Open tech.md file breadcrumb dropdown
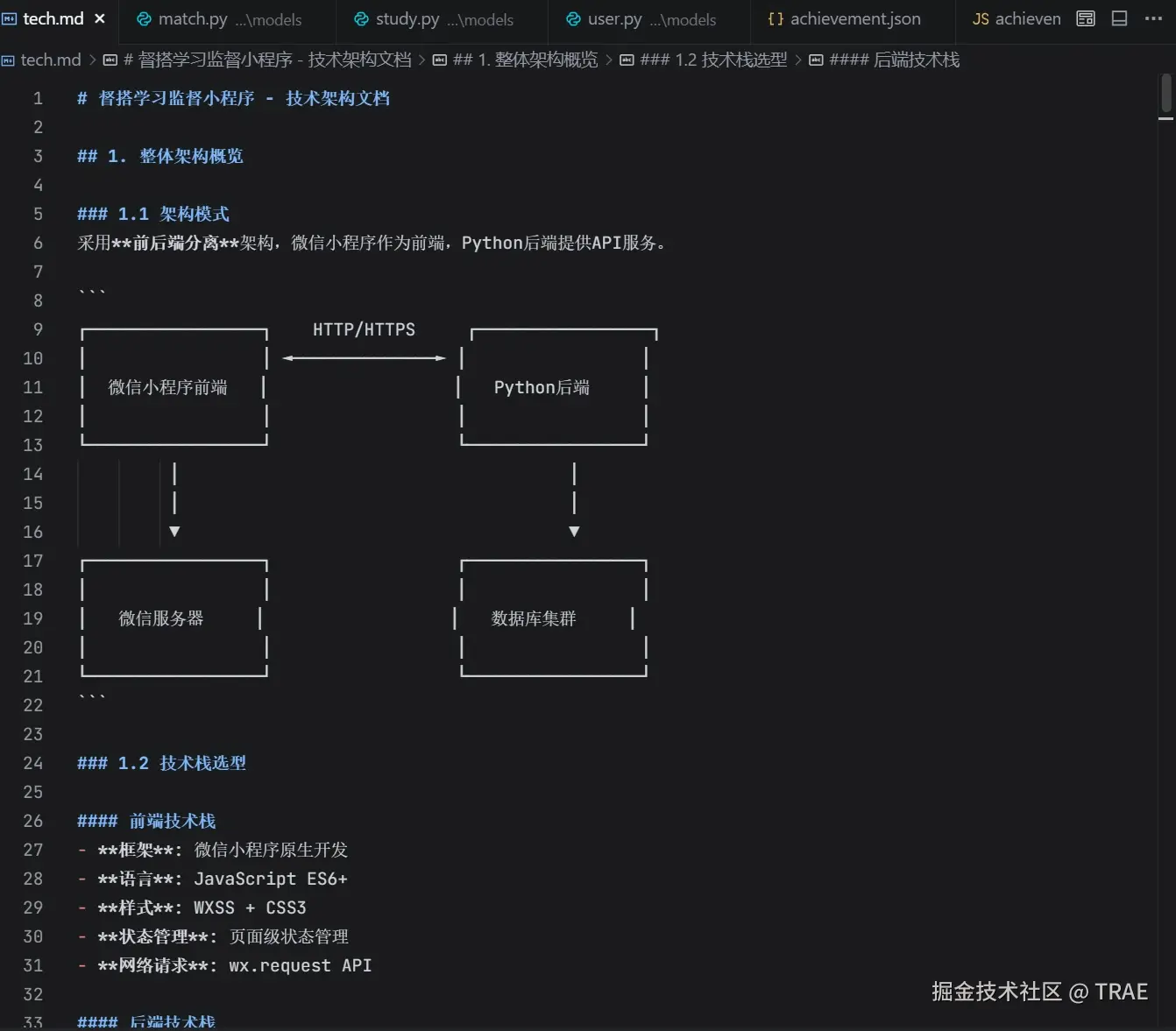The width and height of the screenshot is (1176, 1031). coord(42,60)
